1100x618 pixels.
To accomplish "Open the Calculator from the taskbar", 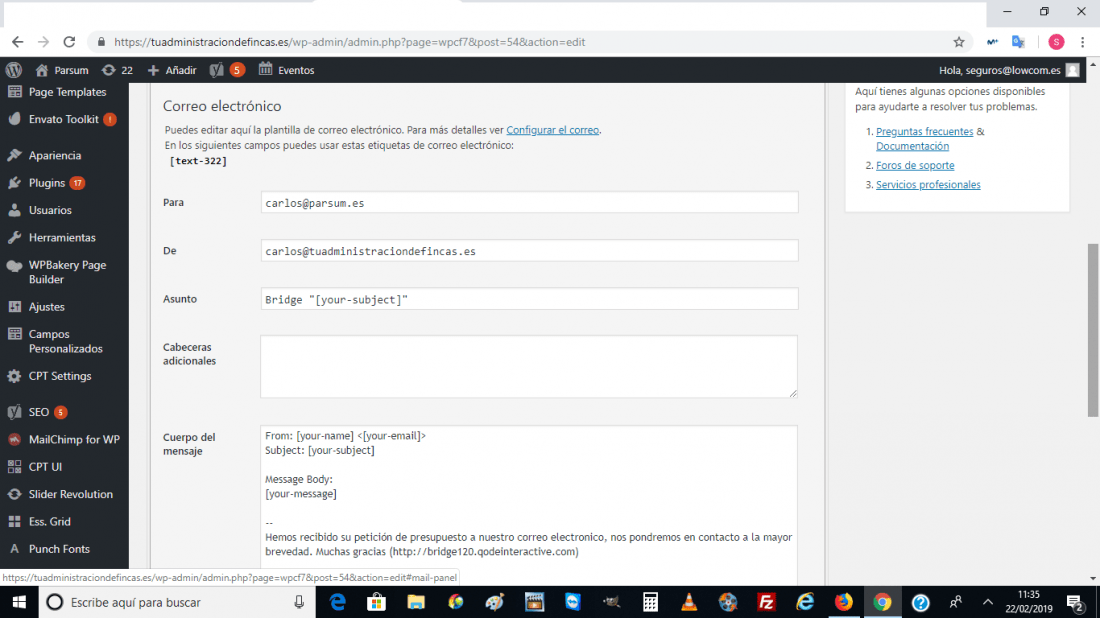I will click(650, 602).
